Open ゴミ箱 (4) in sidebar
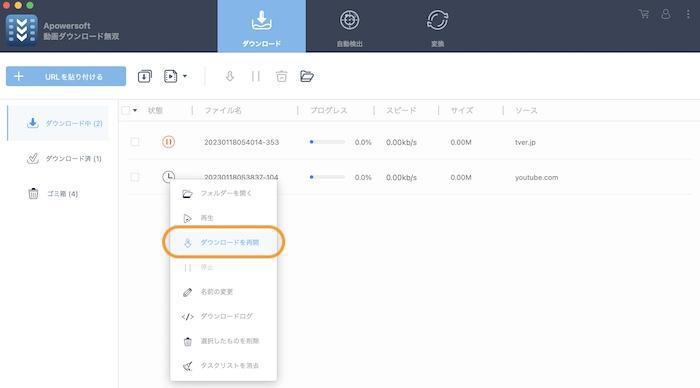 53,194
